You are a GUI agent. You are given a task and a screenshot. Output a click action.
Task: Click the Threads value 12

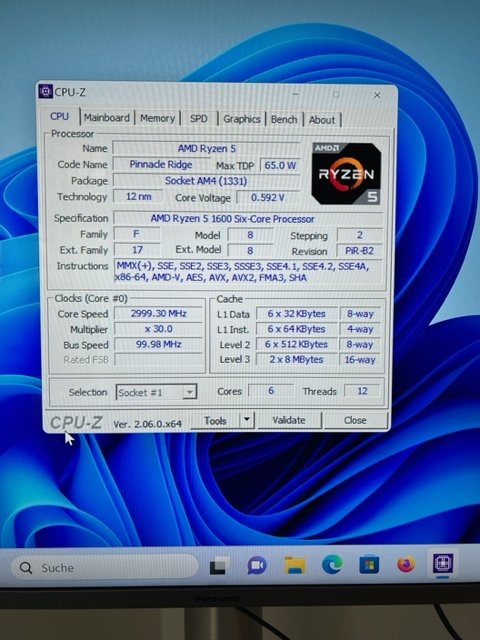click(362, 391)
